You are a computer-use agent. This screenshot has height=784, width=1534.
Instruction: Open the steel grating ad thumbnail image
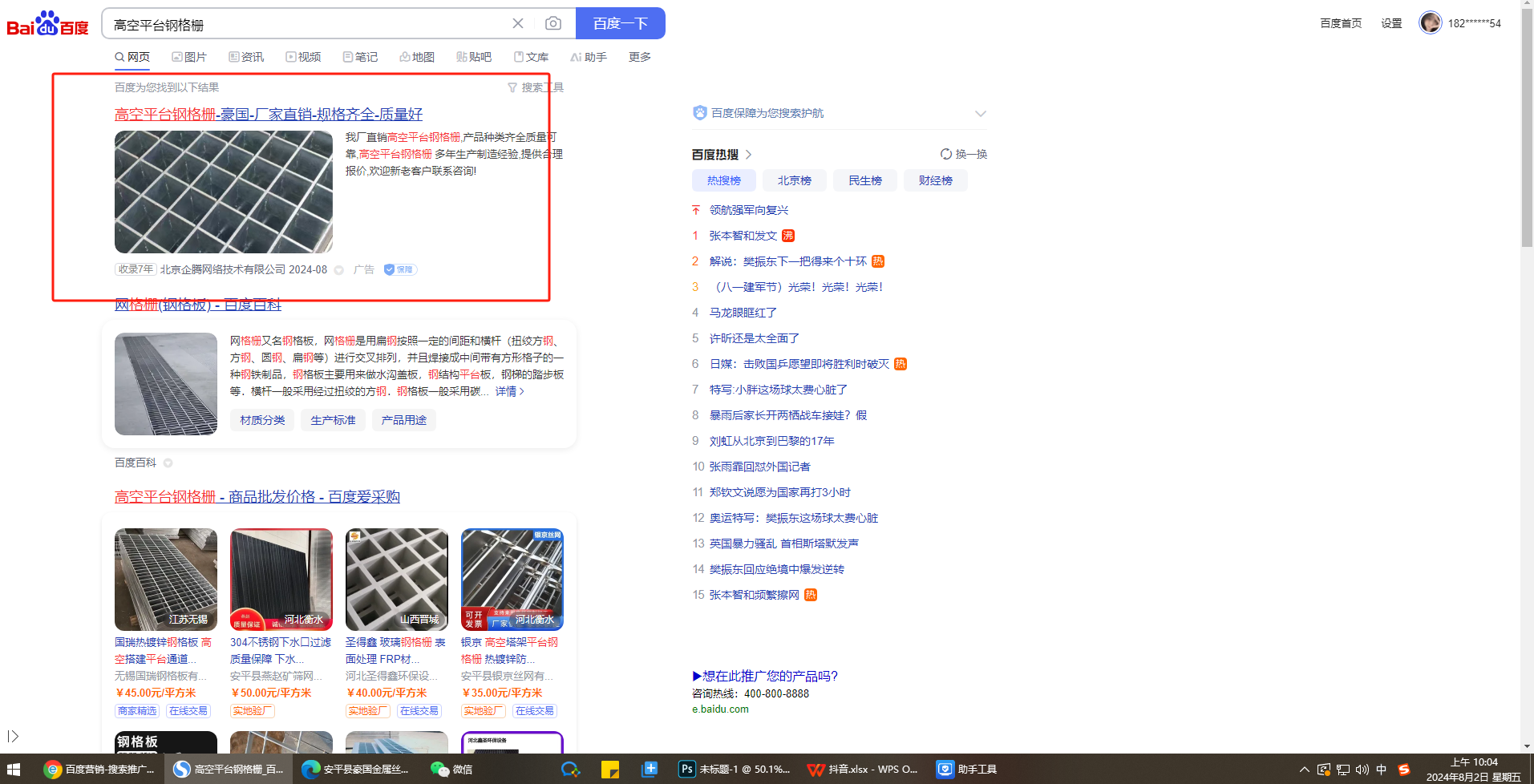point(224,192)
